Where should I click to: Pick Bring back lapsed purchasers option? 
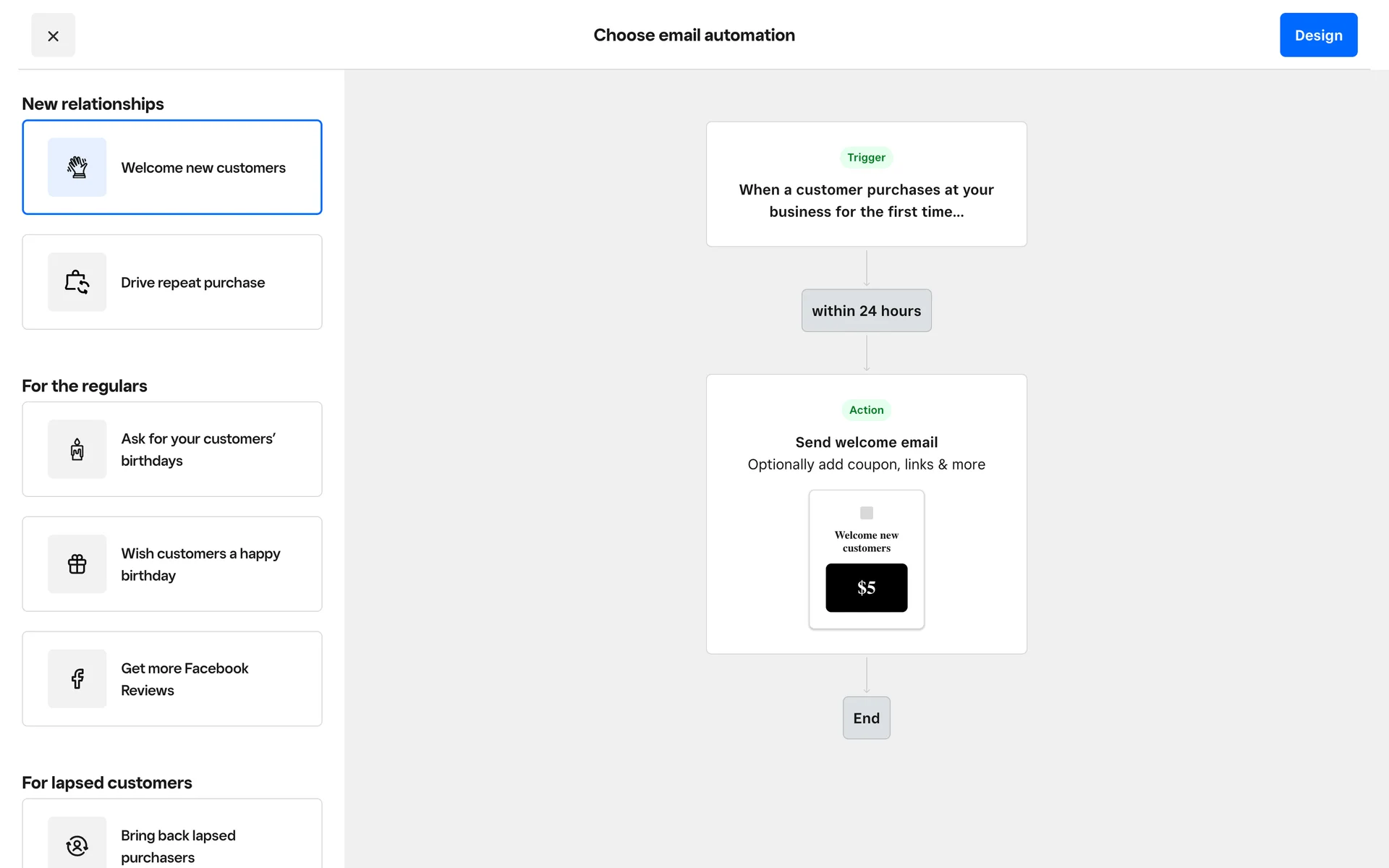(x=178, y=845)
